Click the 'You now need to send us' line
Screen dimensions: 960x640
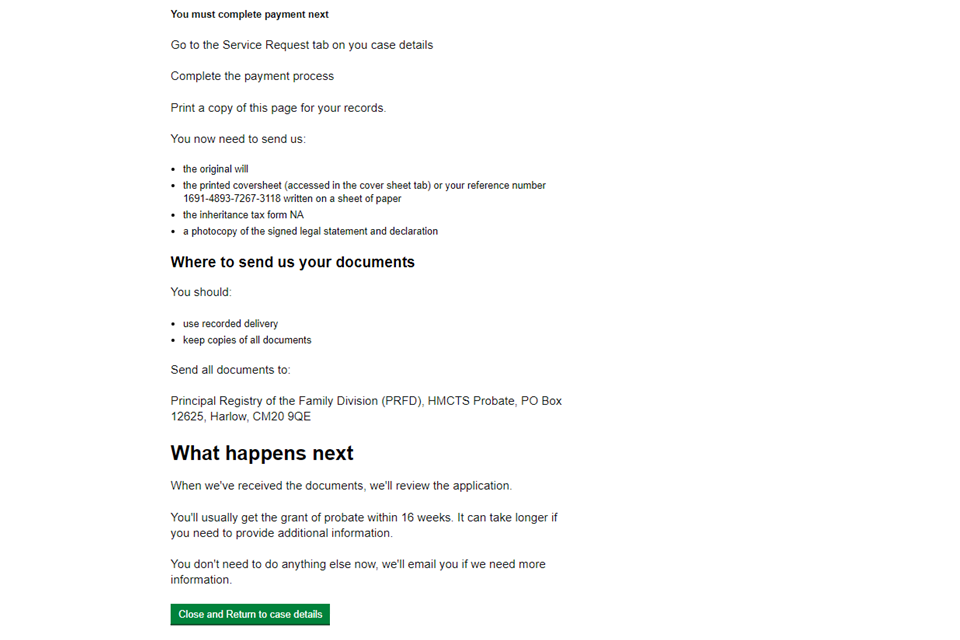pyautogui.click(x=238, y=139)
